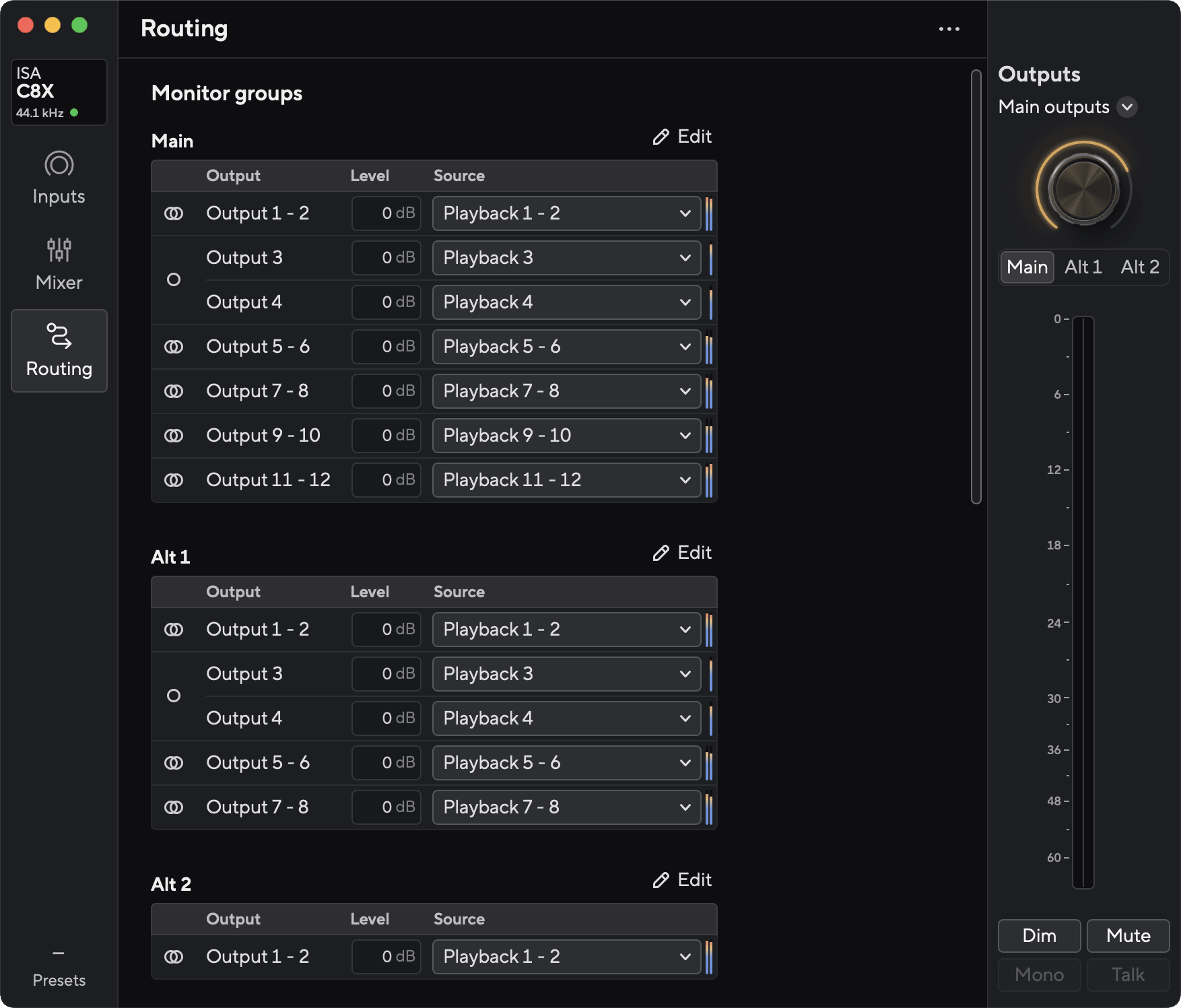Open Main Playback 4 source dropdown

(566, 302)
